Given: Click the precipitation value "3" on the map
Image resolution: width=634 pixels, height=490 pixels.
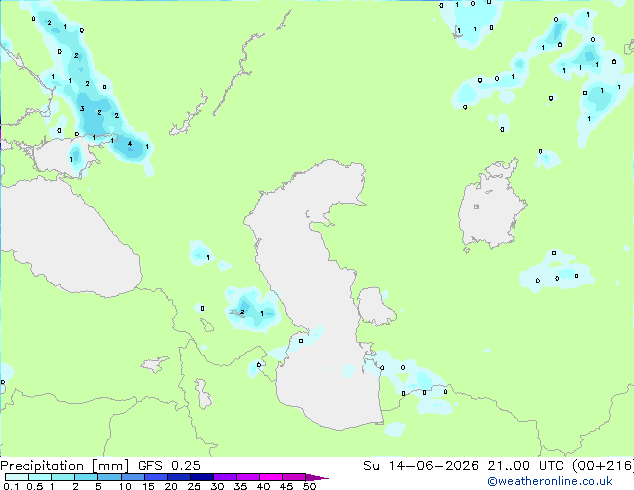Looking at the screenshot, I should coord(82,108).
